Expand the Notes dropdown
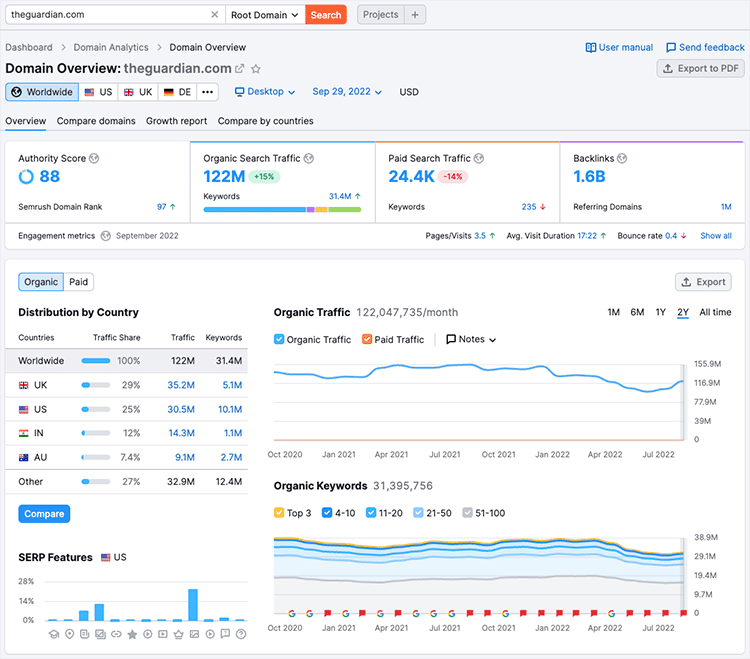The width and height of the screenshot is (750, 659). click(x=471, y=339)
